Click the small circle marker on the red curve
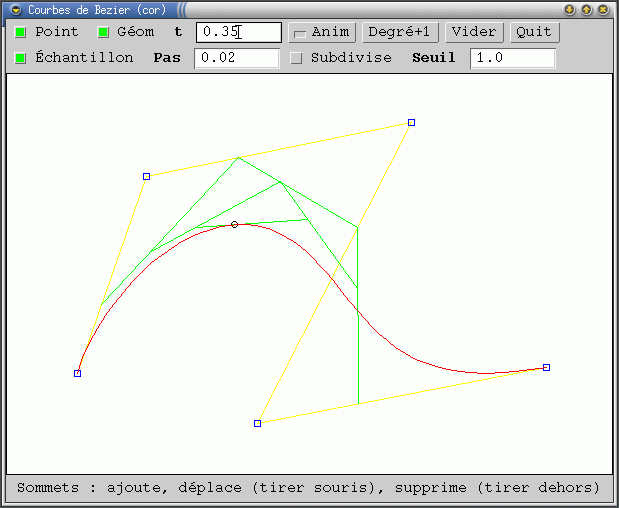 click(234, 224)
